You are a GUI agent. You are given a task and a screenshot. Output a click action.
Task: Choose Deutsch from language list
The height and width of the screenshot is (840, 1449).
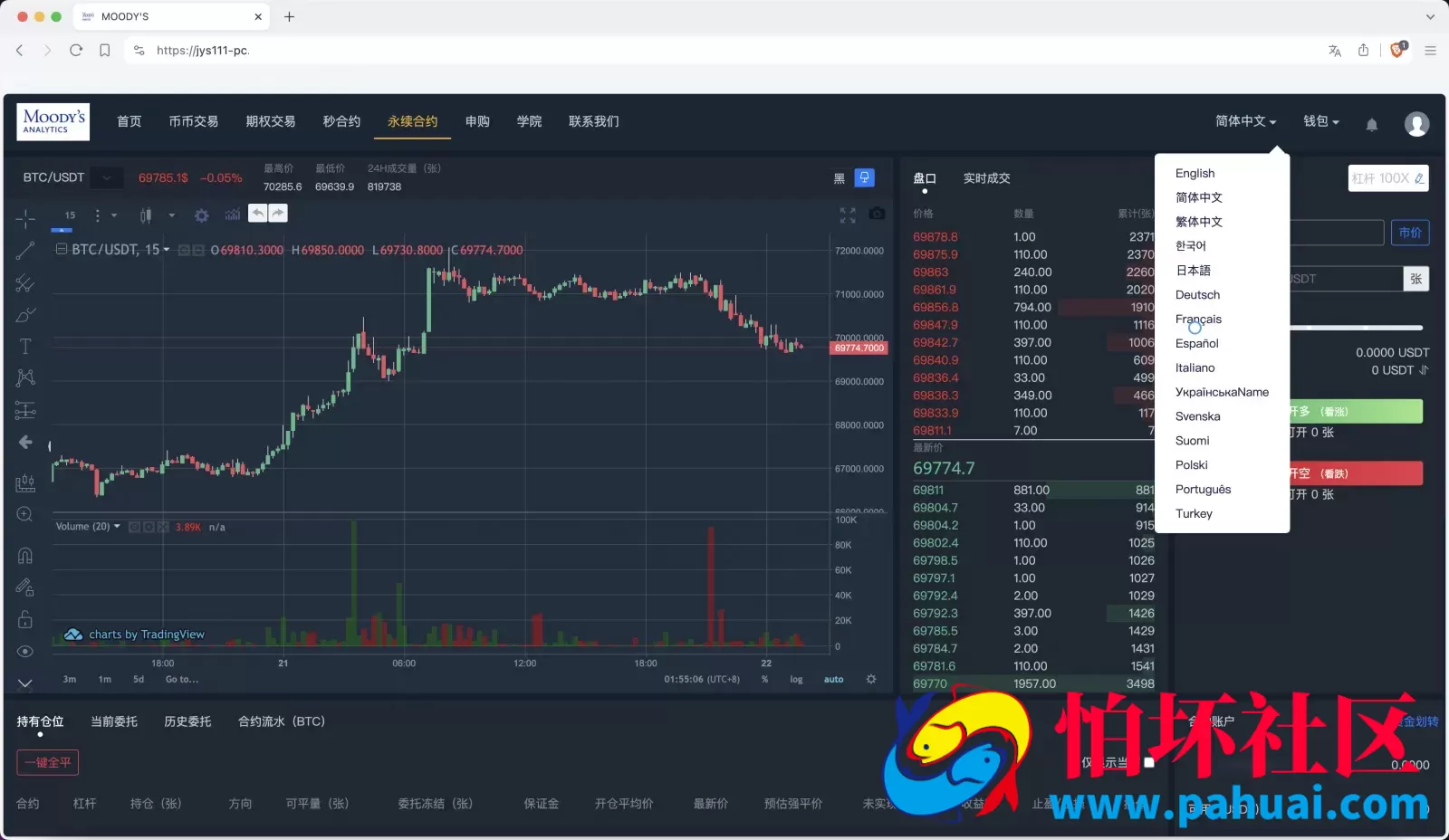(1197, 294)
